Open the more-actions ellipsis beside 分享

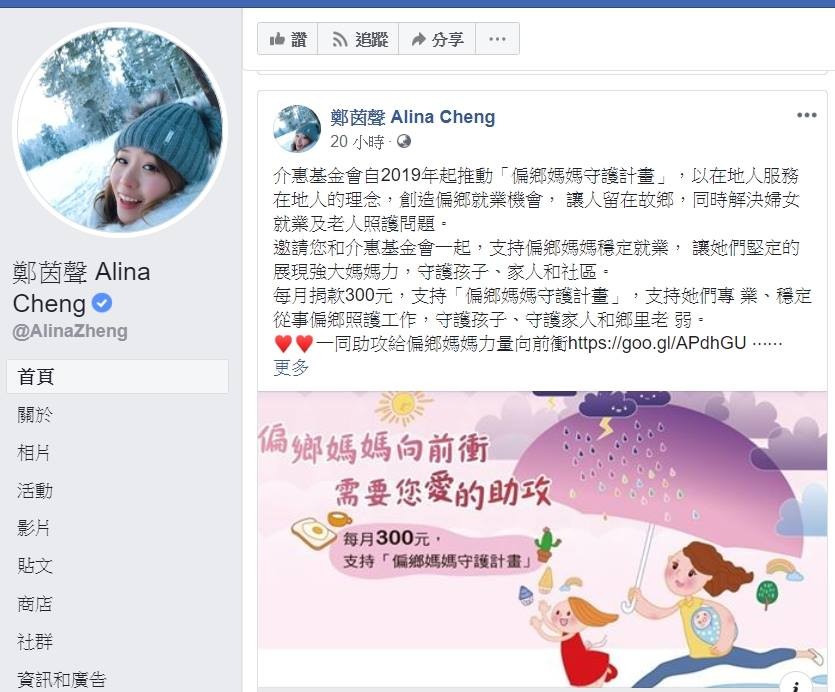[x=497, y=39]
